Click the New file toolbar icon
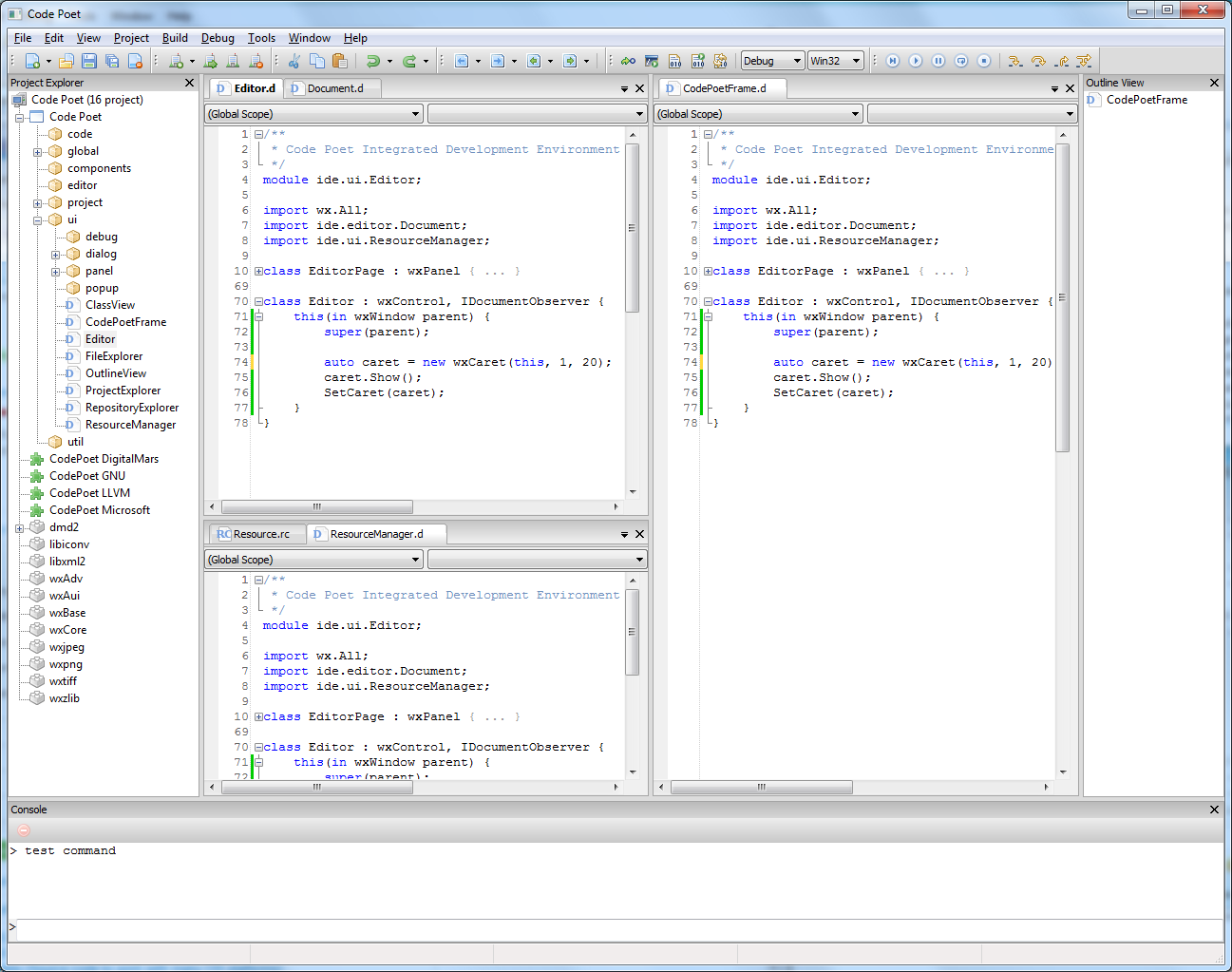The width and height of the screenshot is (1232, 972). coord(32,61)
